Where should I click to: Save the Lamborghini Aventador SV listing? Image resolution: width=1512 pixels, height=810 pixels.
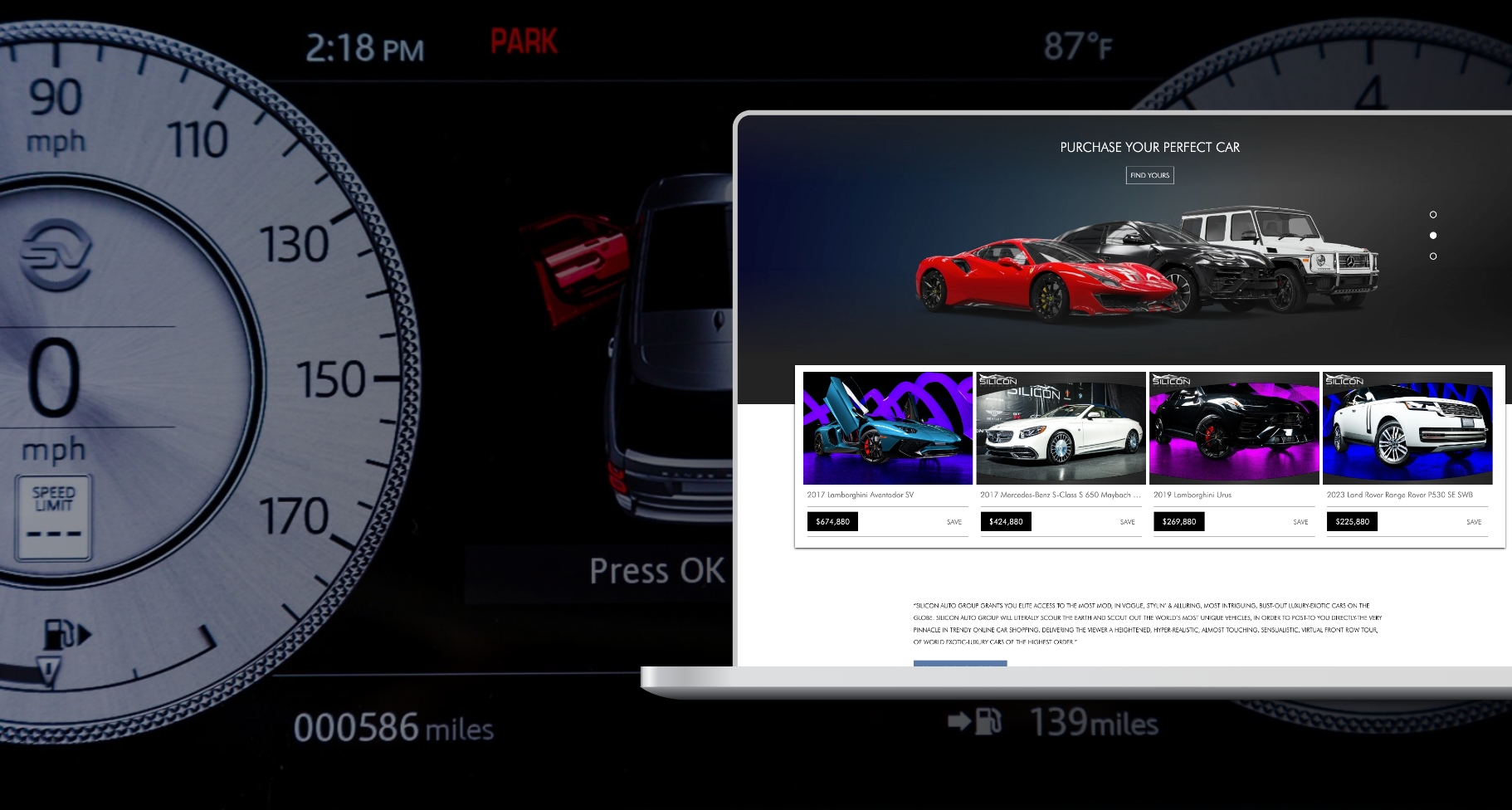[954, 522]
